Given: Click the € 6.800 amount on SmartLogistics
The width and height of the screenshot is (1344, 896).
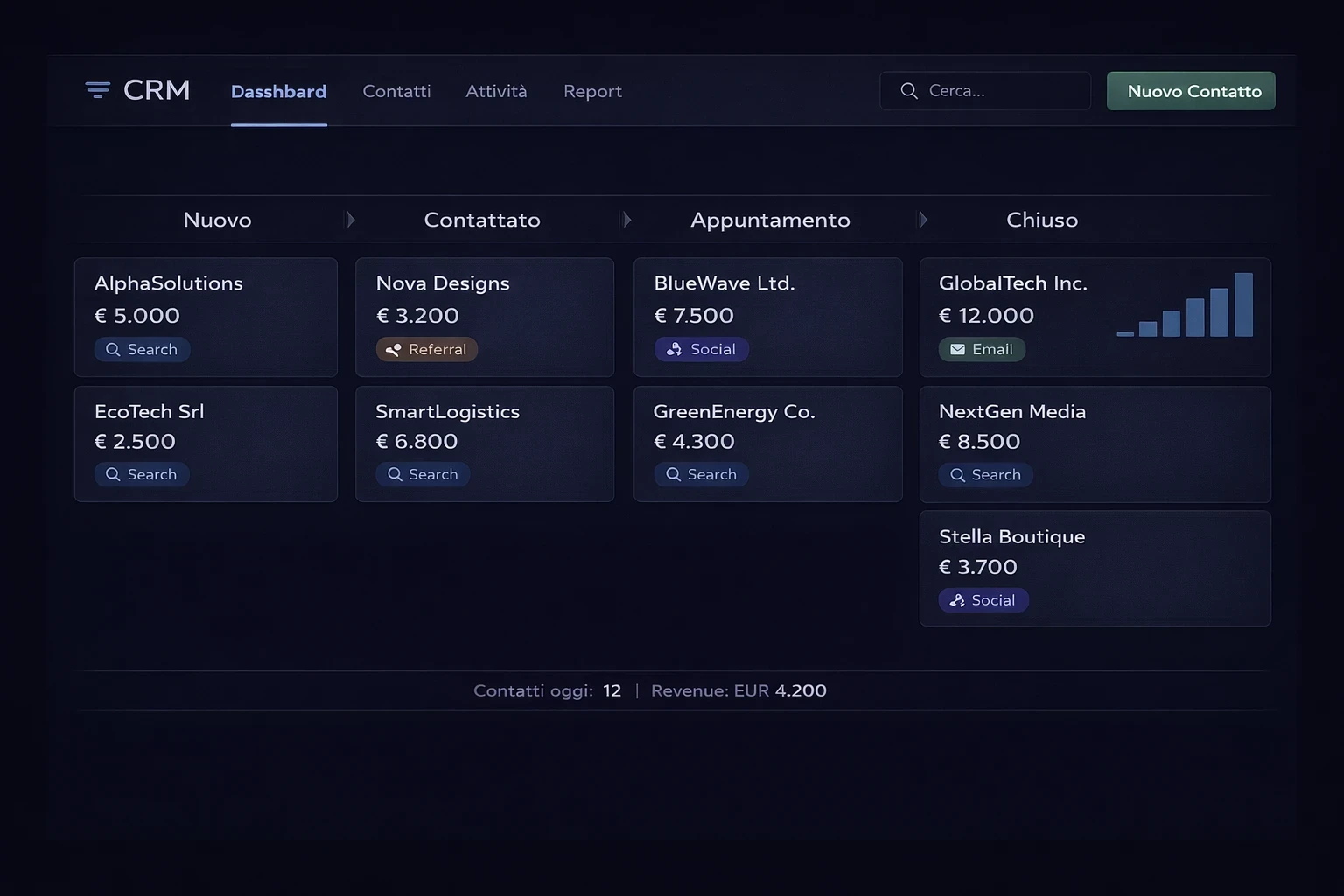Looking at the screenshot, I should tap(417, 442).
